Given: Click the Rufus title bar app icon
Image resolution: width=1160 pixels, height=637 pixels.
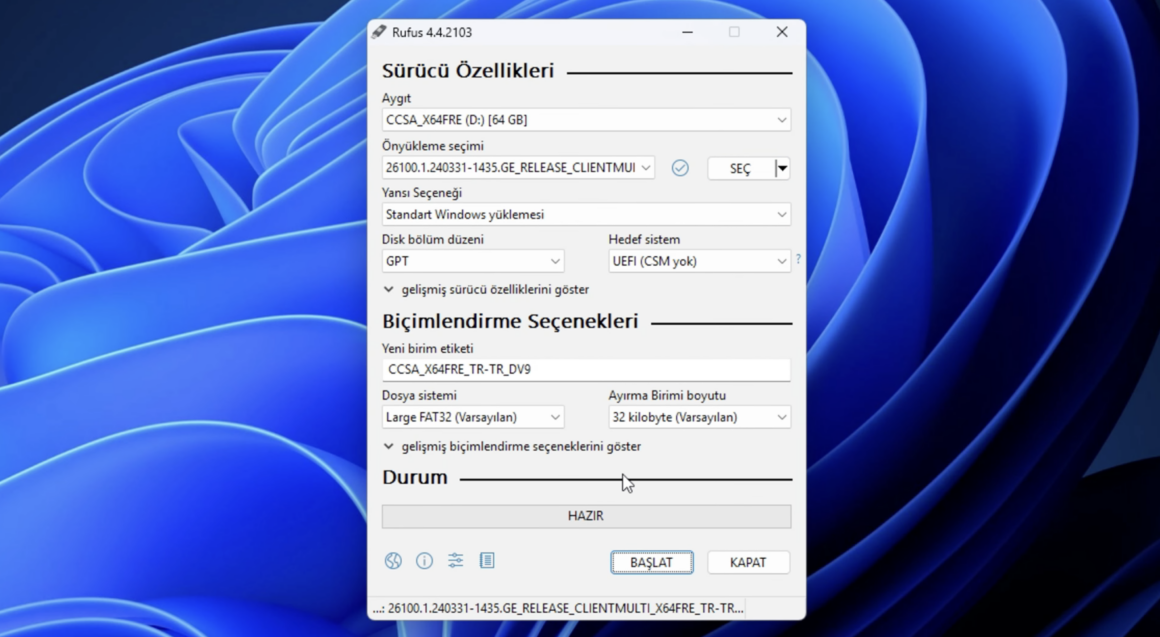Looking at the screenshot, I should click(380, 32).
